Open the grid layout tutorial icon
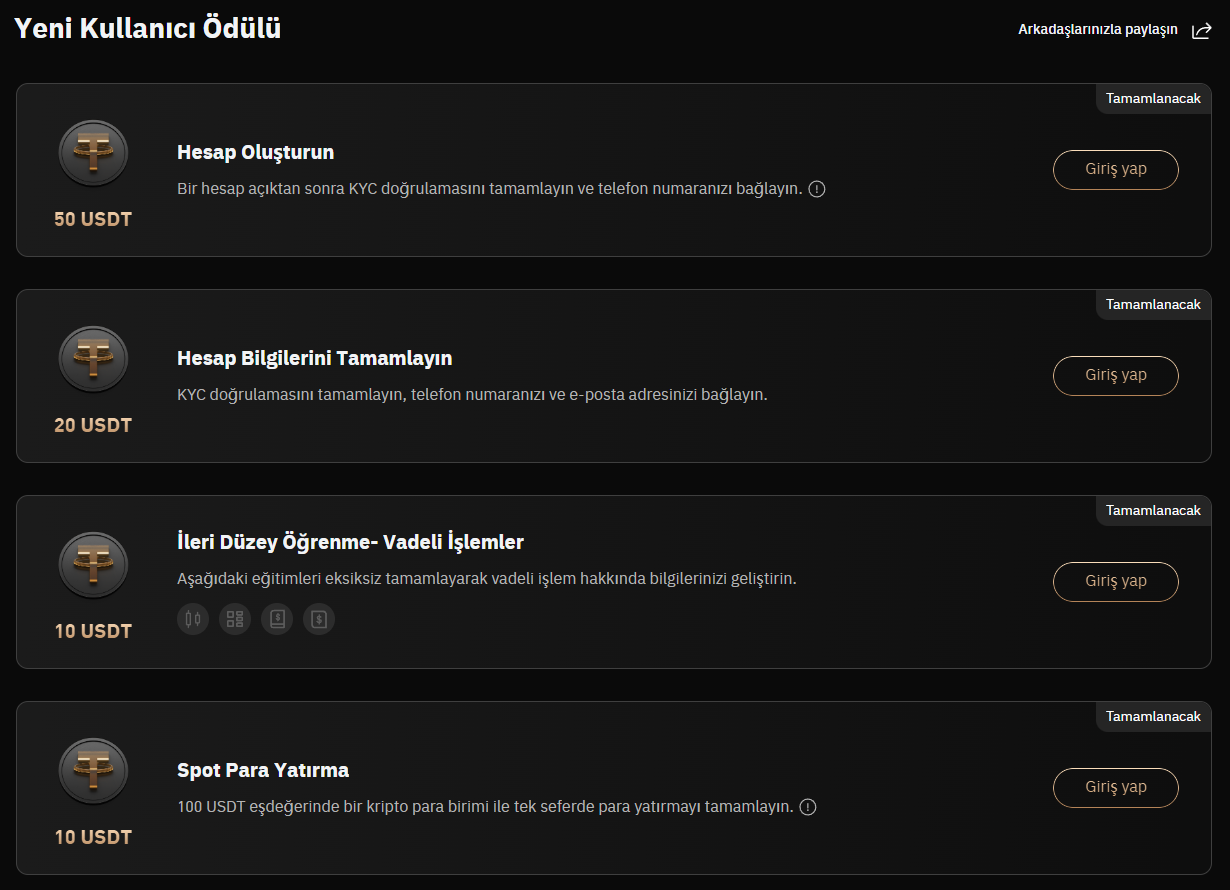The image size is (1230, 890). [x=235, y=619]
